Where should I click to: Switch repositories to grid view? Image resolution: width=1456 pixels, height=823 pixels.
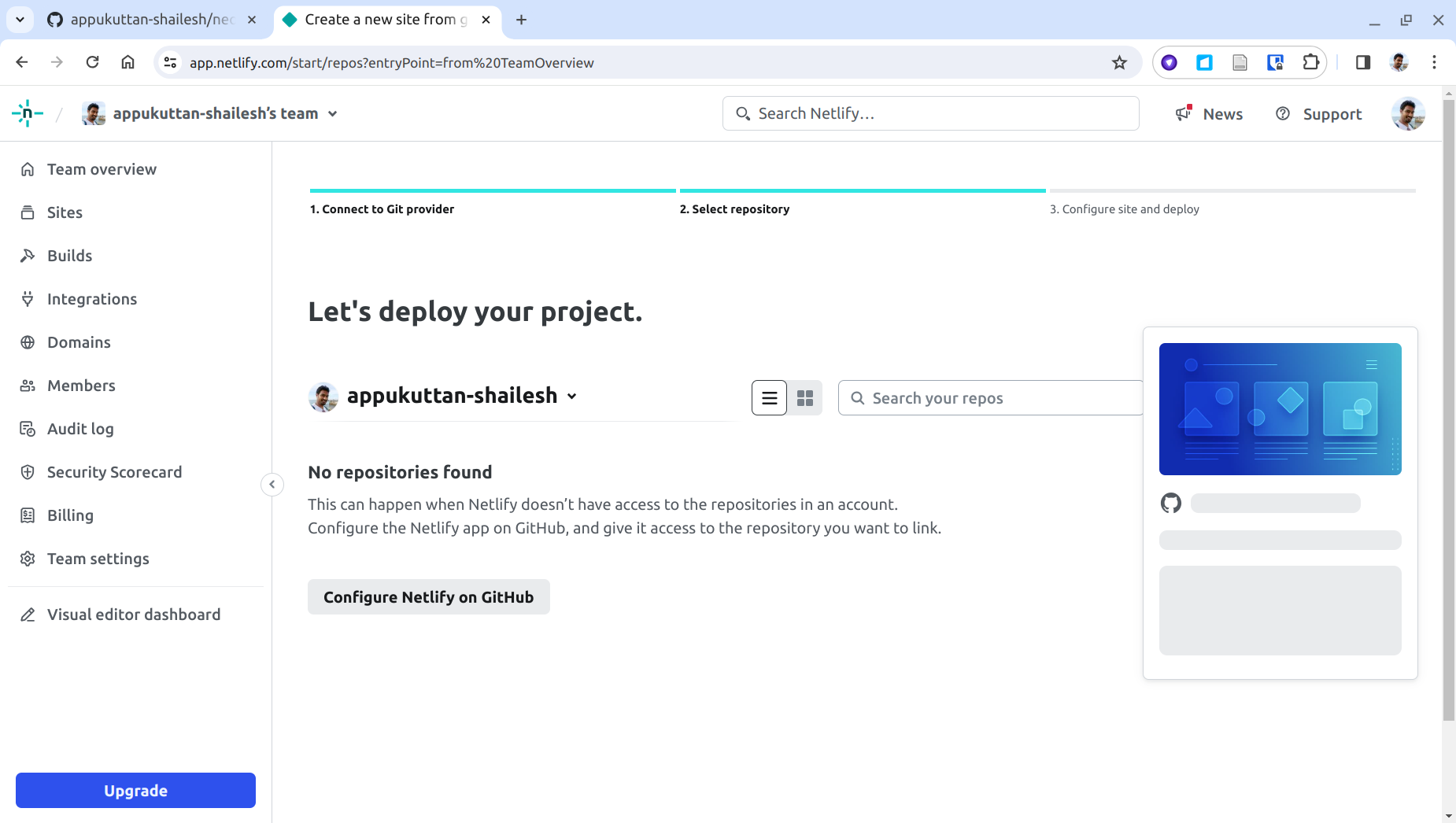(x=804, y=397)
